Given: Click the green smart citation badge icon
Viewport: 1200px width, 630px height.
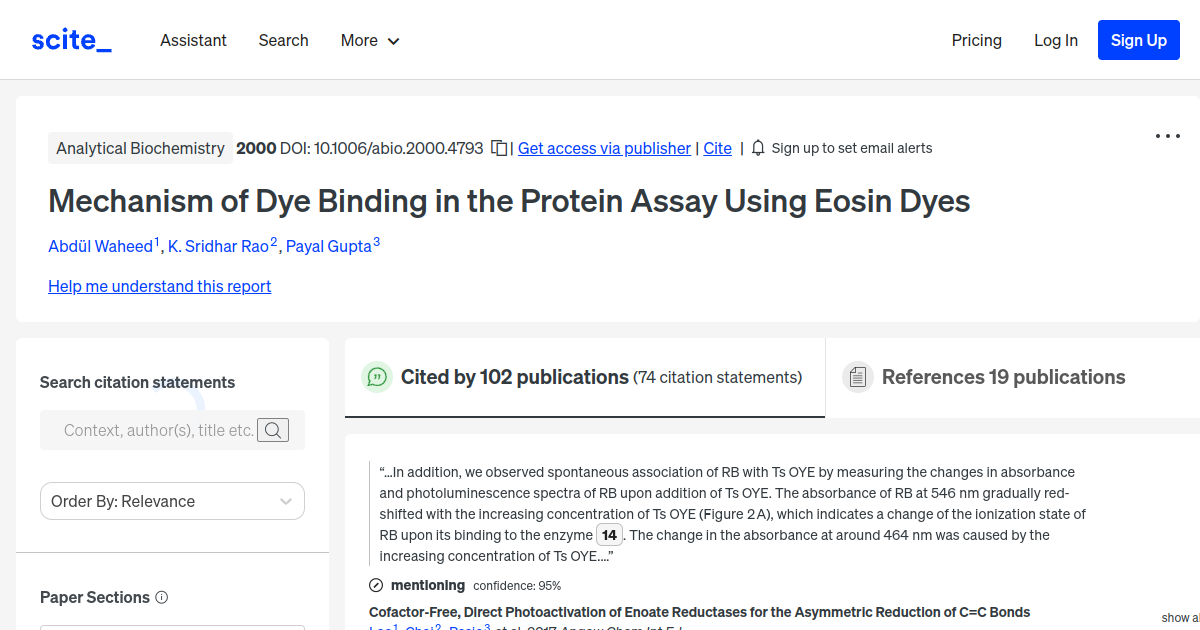Looking at the screenshot, I should point(376,377).
